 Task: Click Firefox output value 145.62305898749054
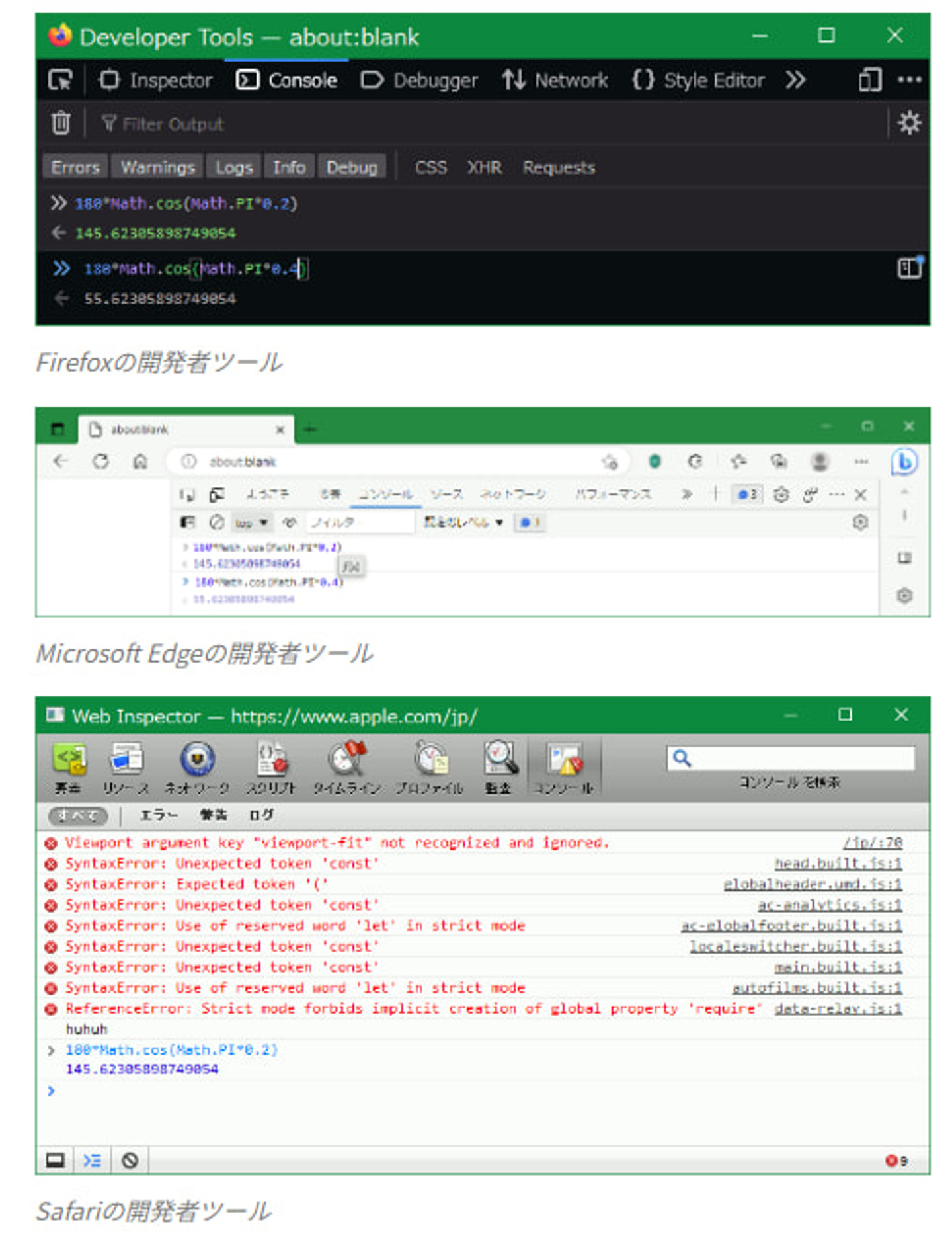tap(155, 233)
